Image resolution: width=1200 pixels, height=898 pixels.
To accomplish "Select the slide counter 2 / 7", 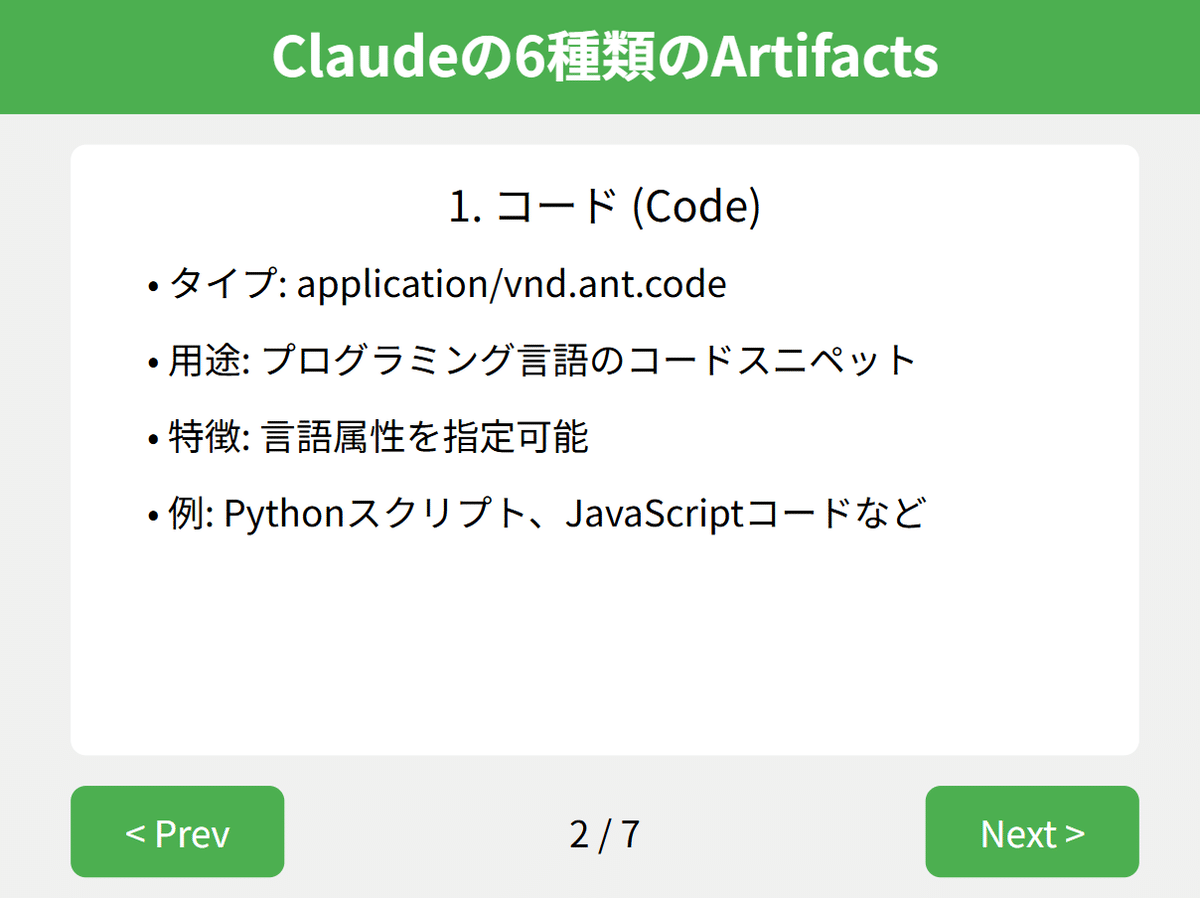I will pos(604,833).
